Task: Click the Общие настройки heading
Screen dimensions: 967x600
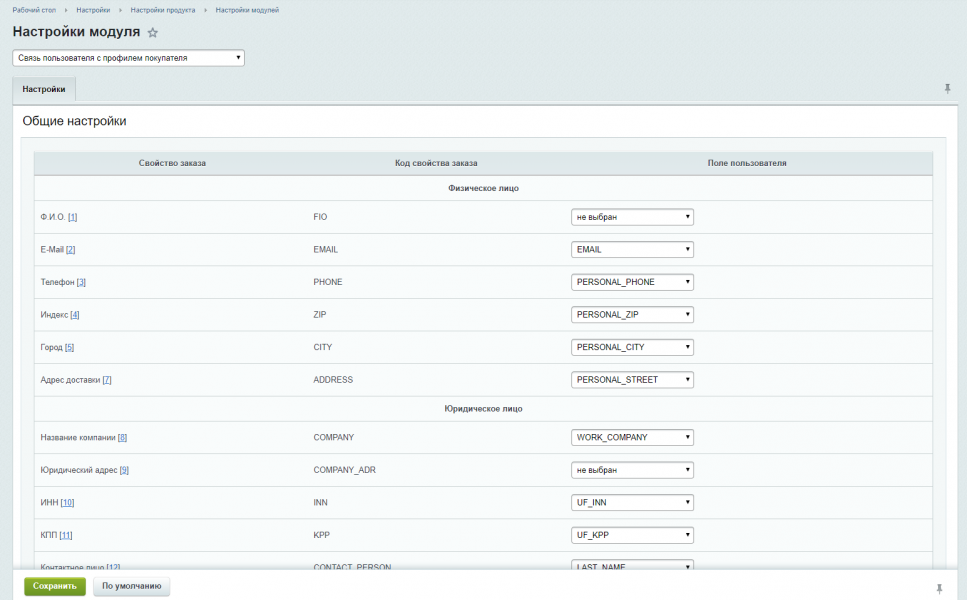Action: 74,121
